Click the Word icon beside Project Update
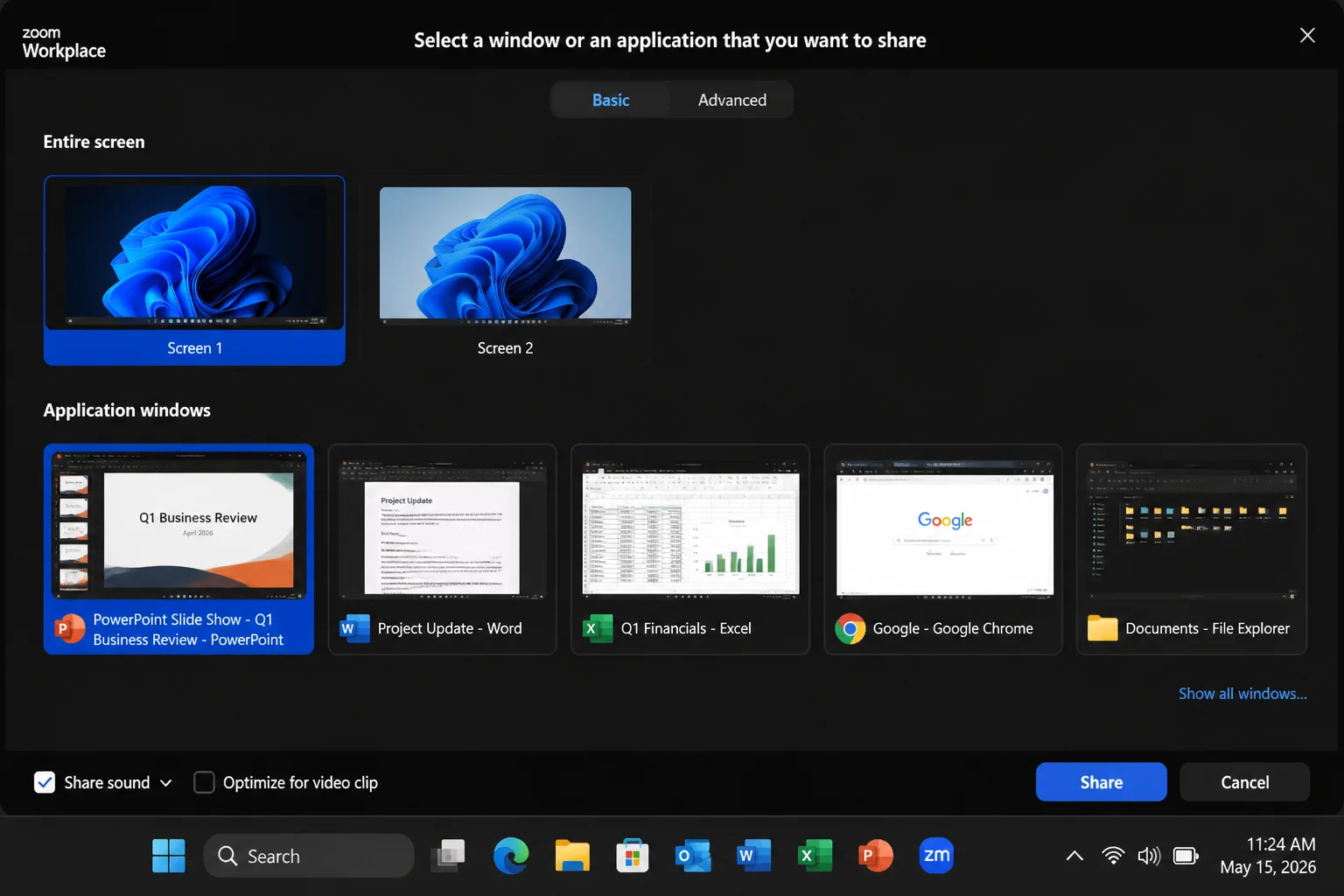This screenshot has width=1344, height=896. click(354, 628)
